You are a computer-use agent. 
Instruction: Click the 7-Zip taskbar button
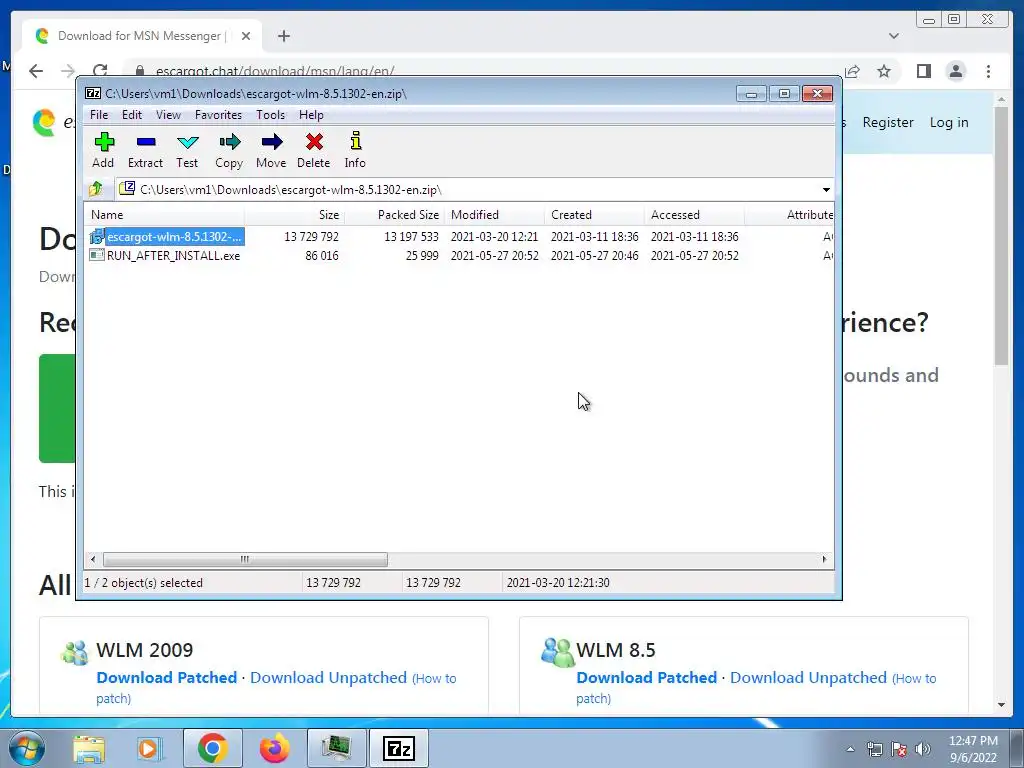click(399, 748)
